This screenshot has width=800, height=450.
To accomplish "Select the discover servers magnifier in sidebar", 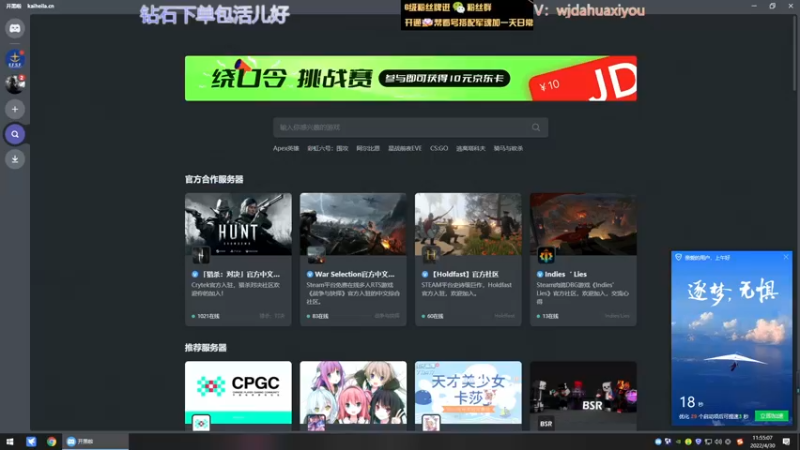I will [15, 134].
